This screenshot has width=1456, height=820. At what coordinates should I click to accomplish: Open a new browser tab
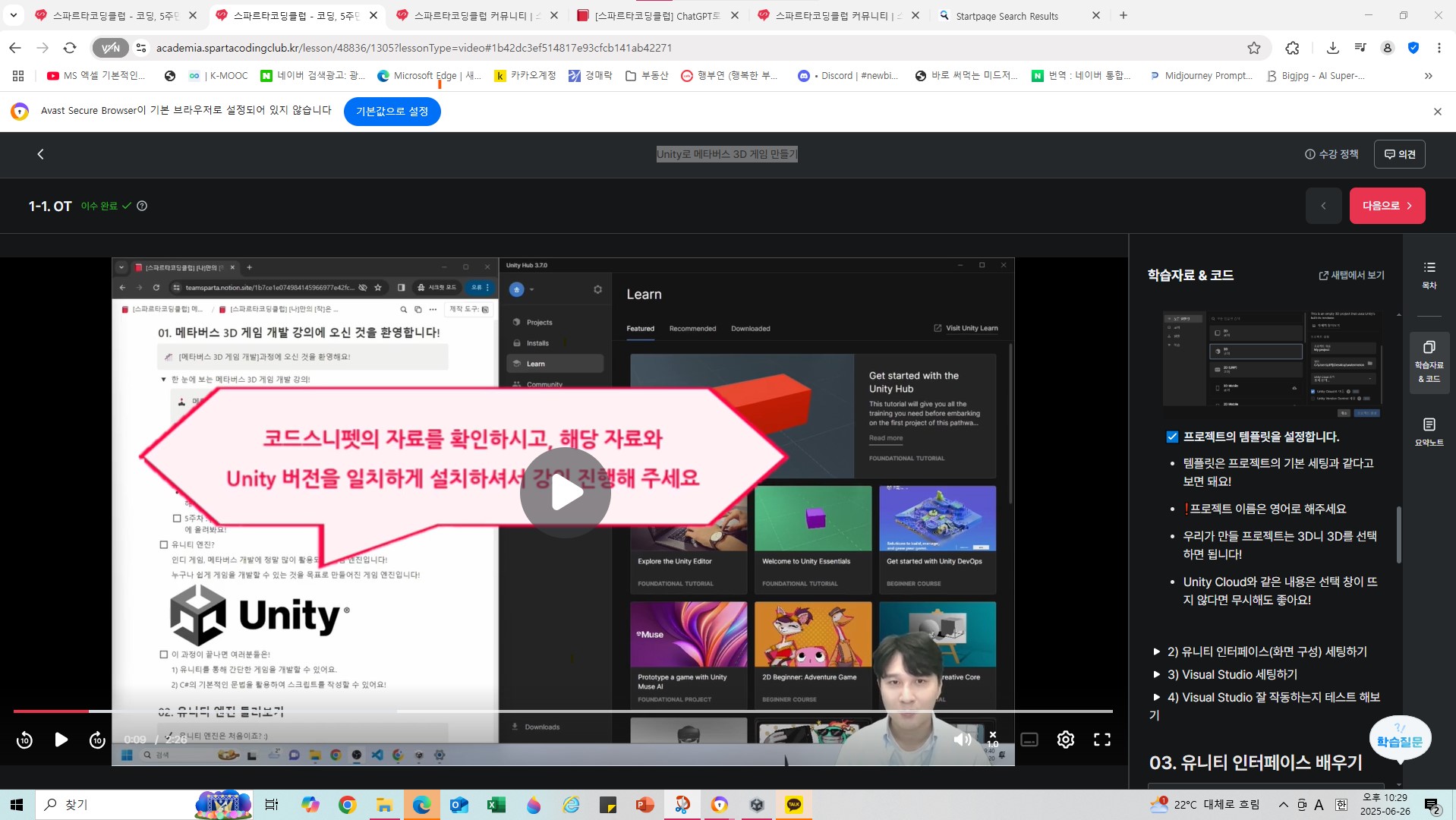coord(1124,15)
